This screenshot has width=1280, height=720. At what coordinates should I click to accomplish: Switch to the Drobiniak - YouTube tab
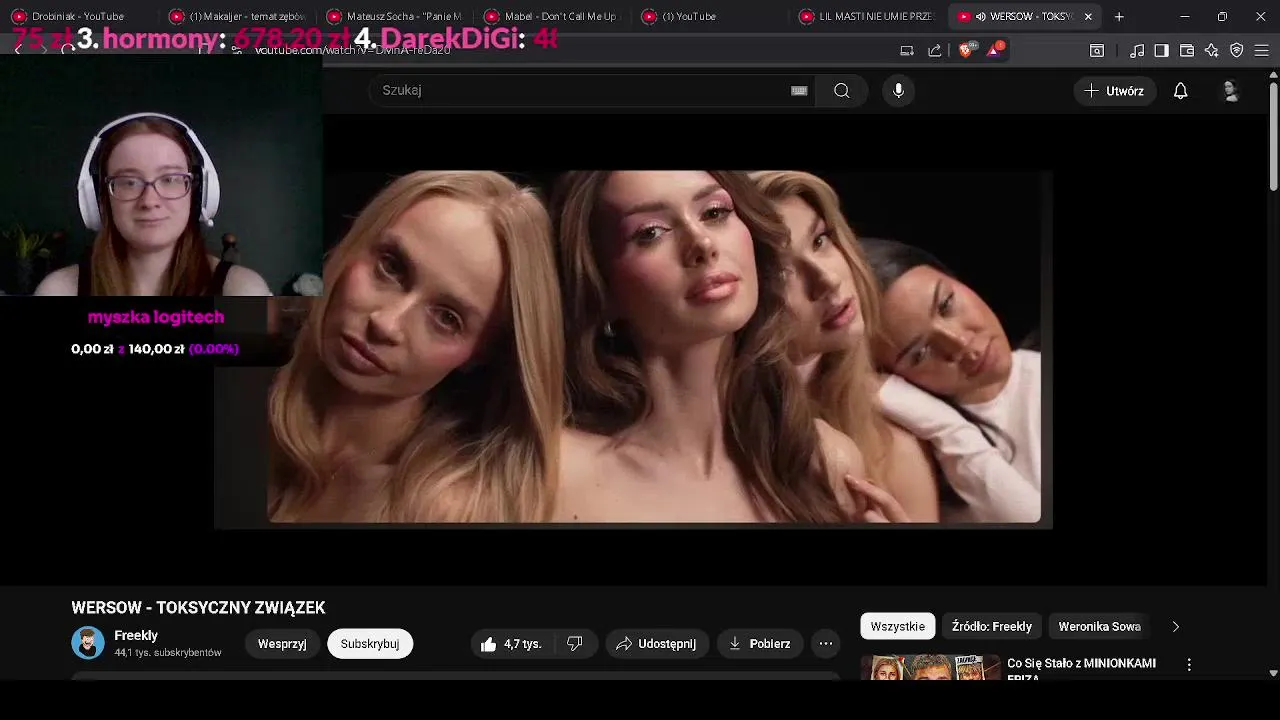(x=80, y=17)
